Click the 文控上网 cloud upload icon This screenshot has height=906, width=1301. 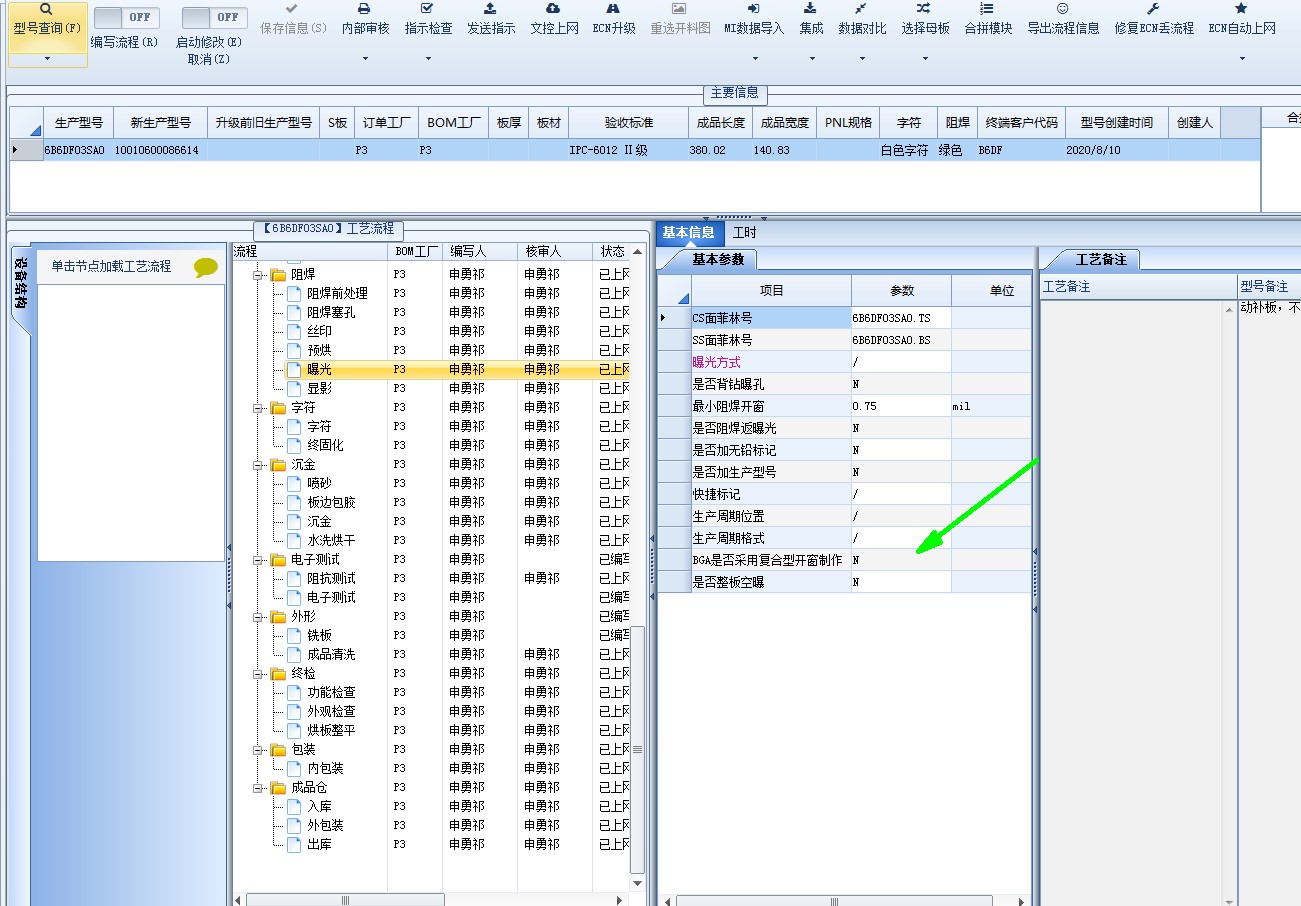tap(554, 9)
